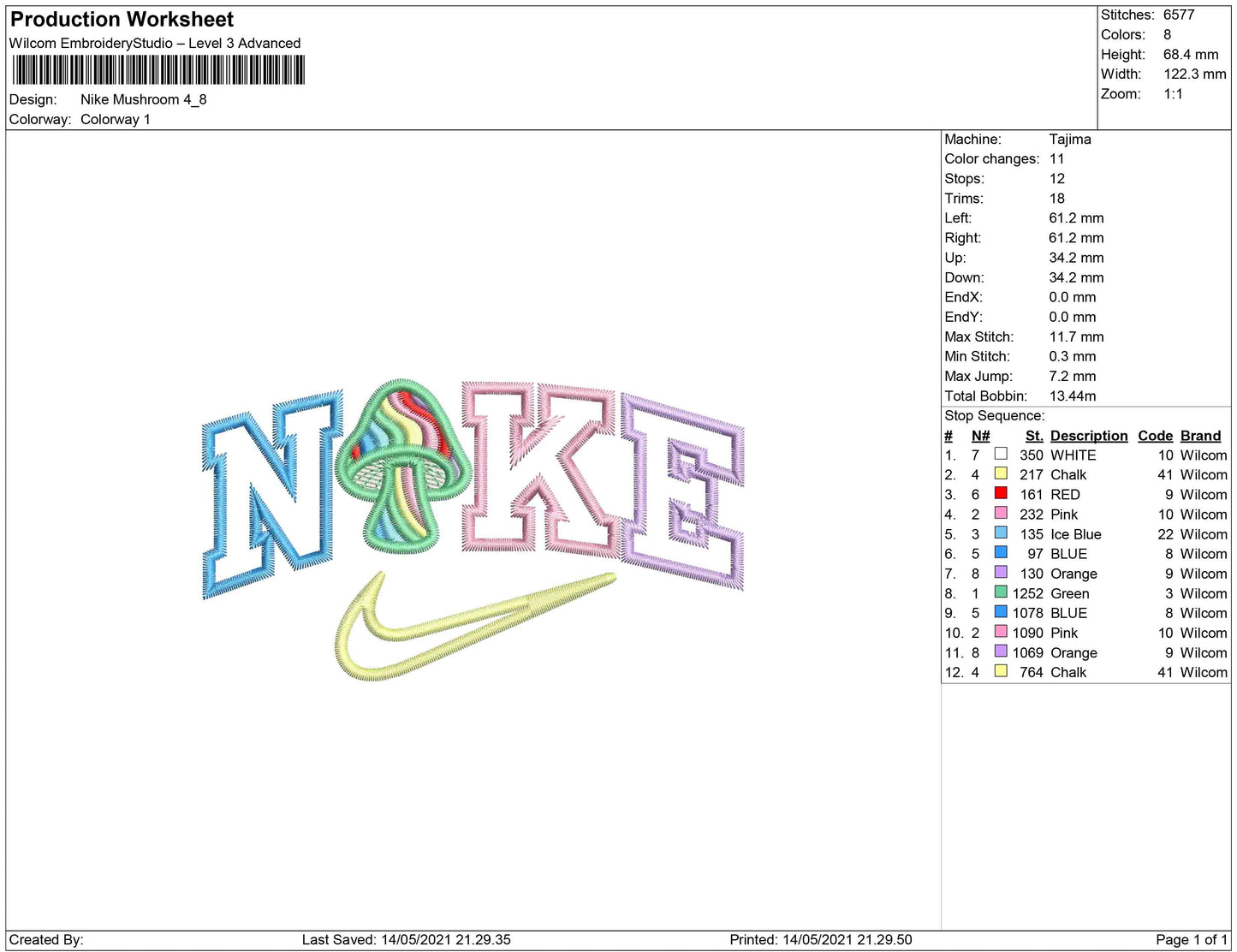Click the St. column header
The image size is (1237, 952).
coord(1034,436)
